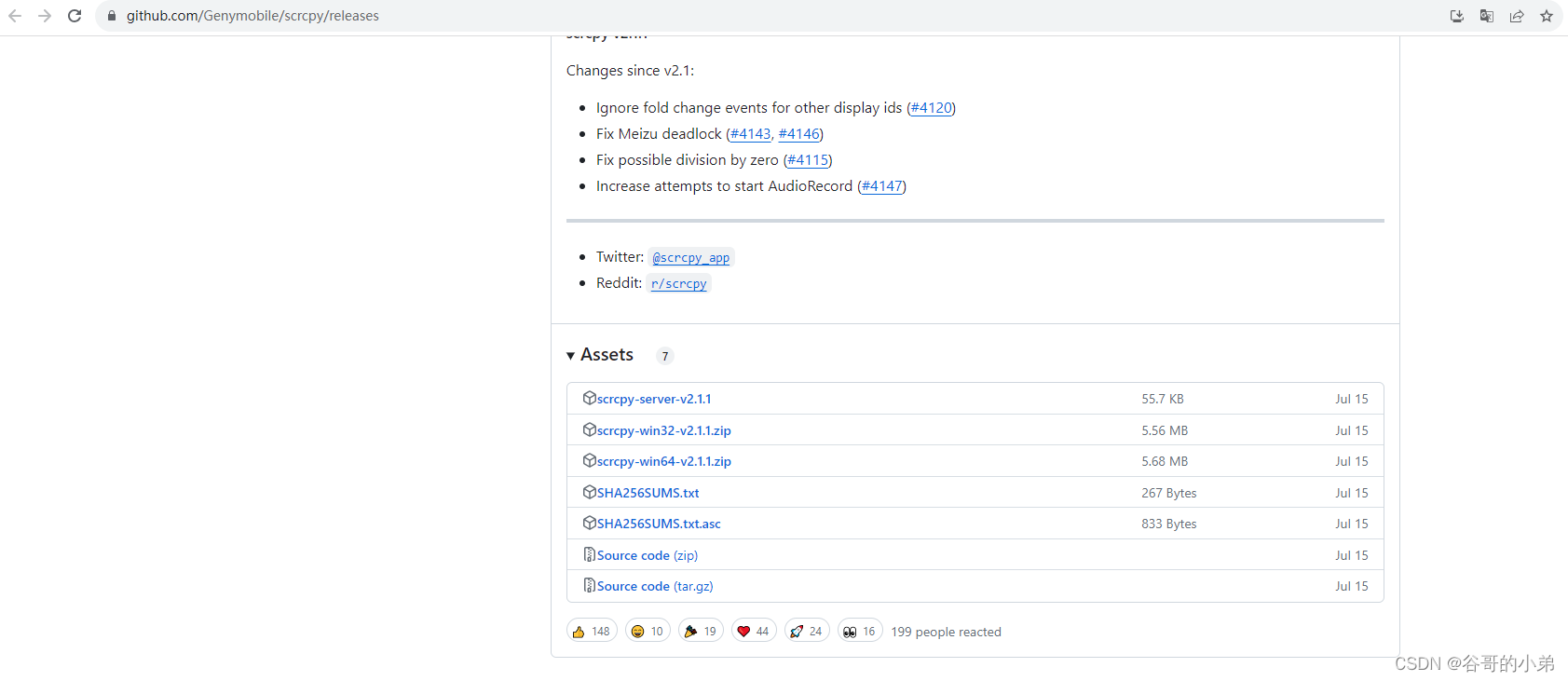
Task: Go back with the browser back arrow
Action: tap(15, 16)
